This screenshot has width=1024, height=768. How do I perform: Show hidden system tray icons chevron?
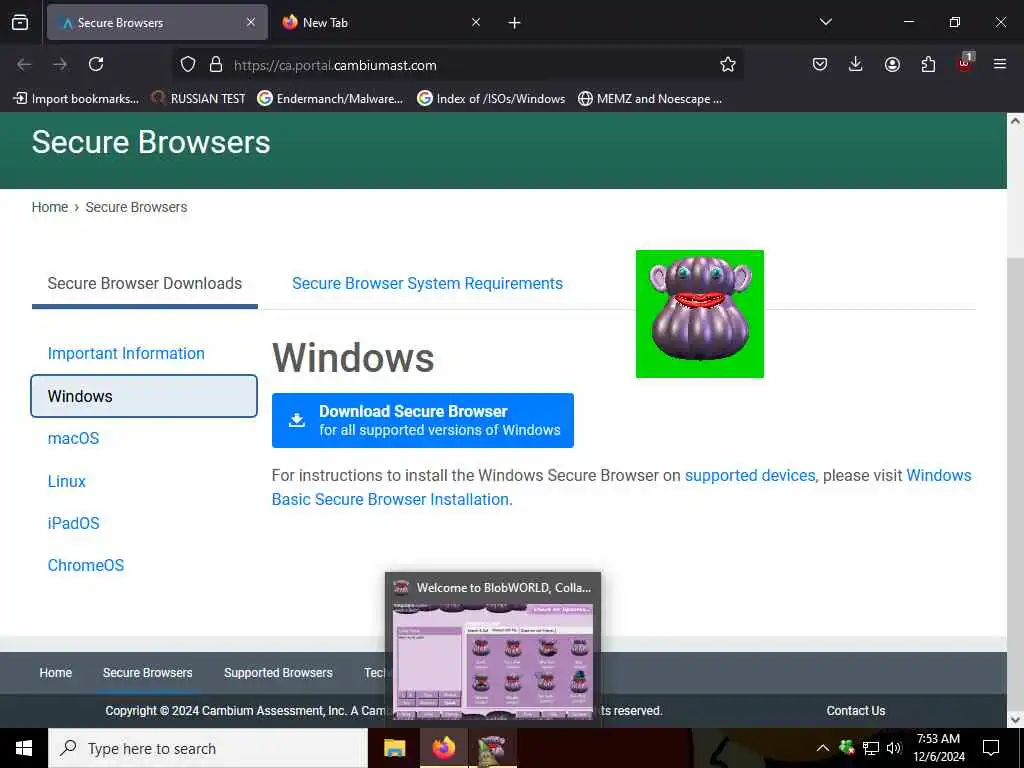click(x=823, y=748)
